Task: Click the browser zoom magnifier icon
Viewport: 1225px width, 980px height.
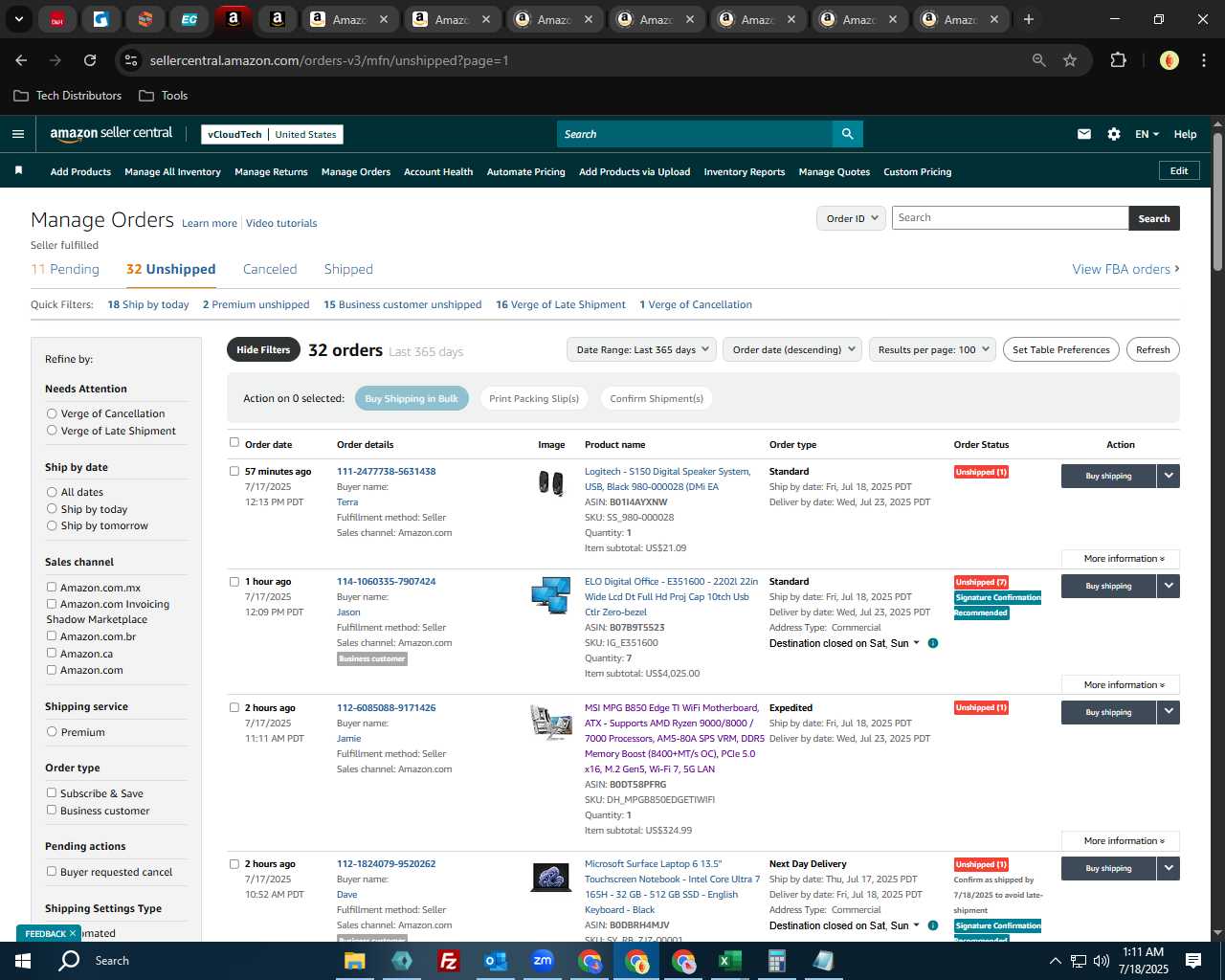Action: point(1038,60)
